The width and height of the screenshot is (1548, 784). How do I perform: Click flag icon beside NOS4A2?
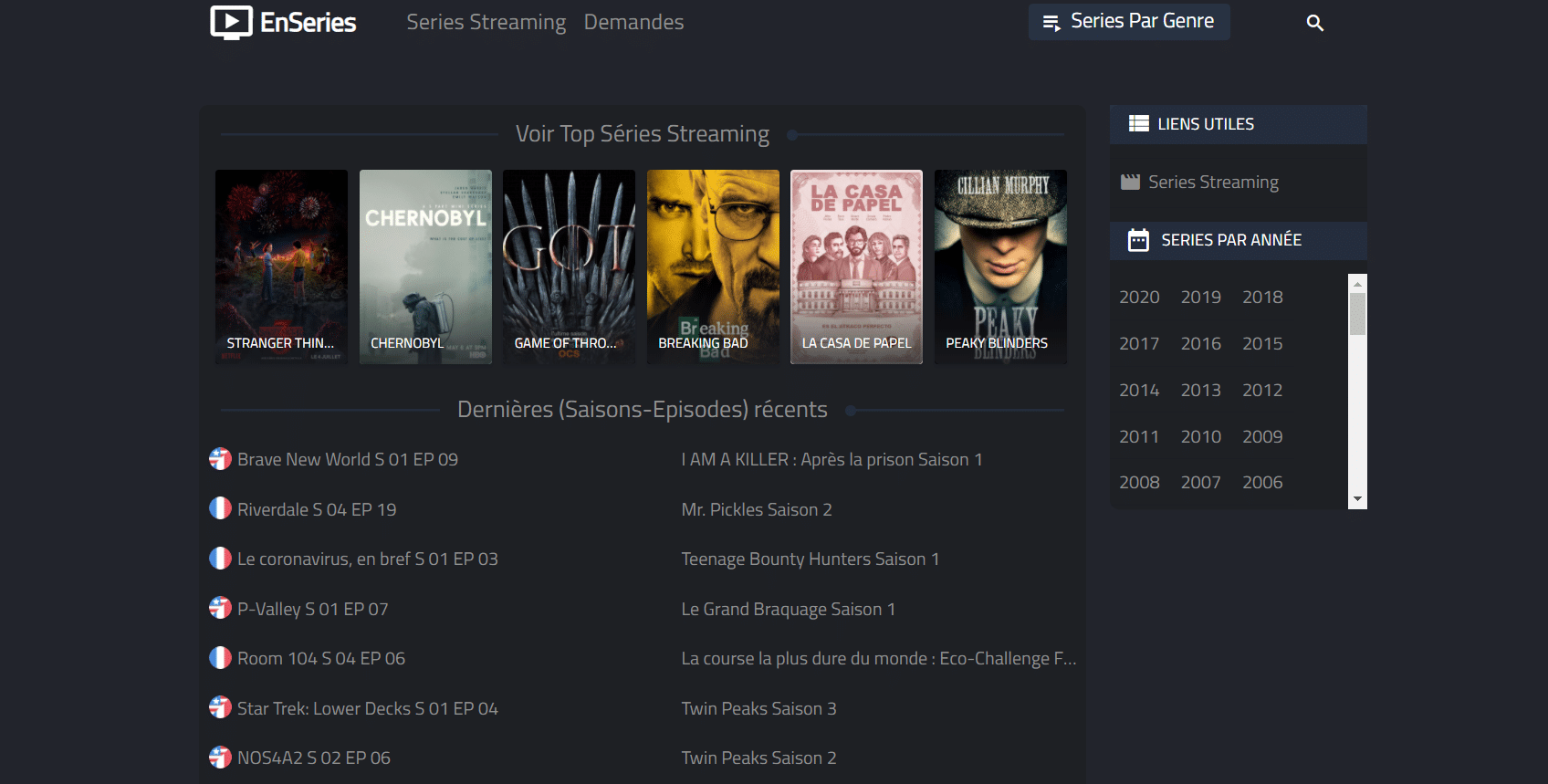220,757
